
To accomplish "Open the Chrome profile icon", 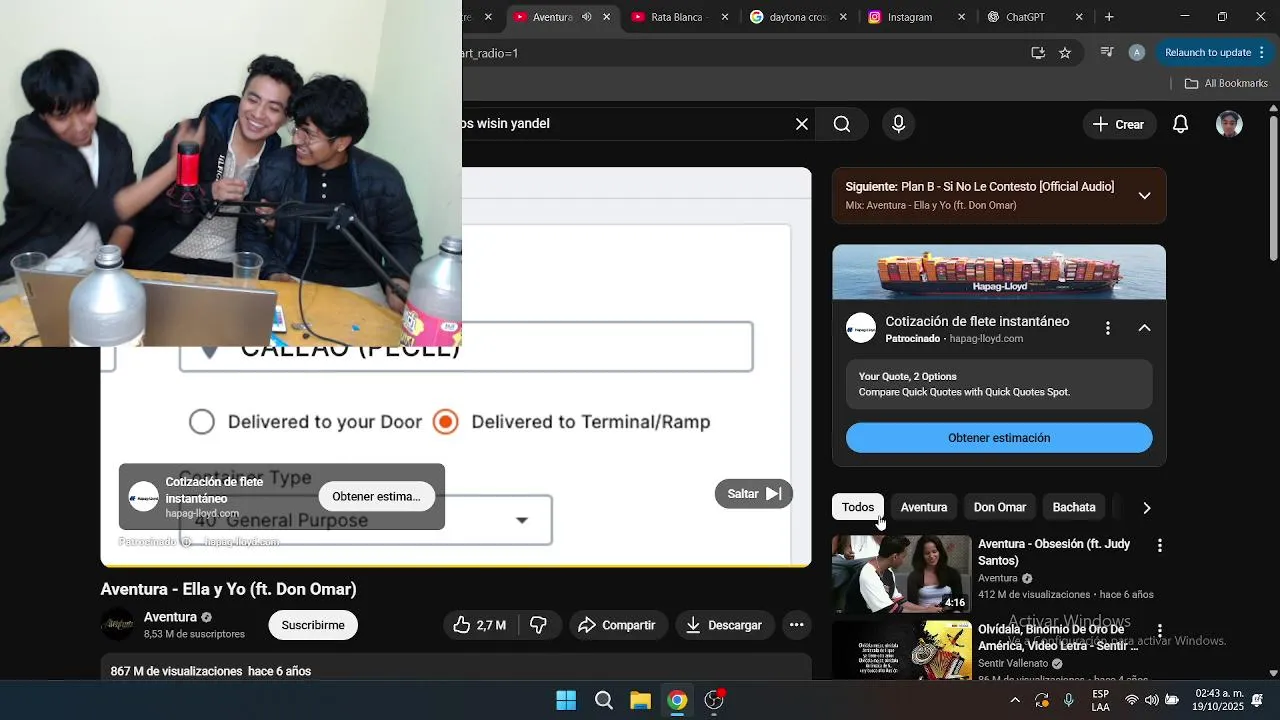I will point(1136,53).
